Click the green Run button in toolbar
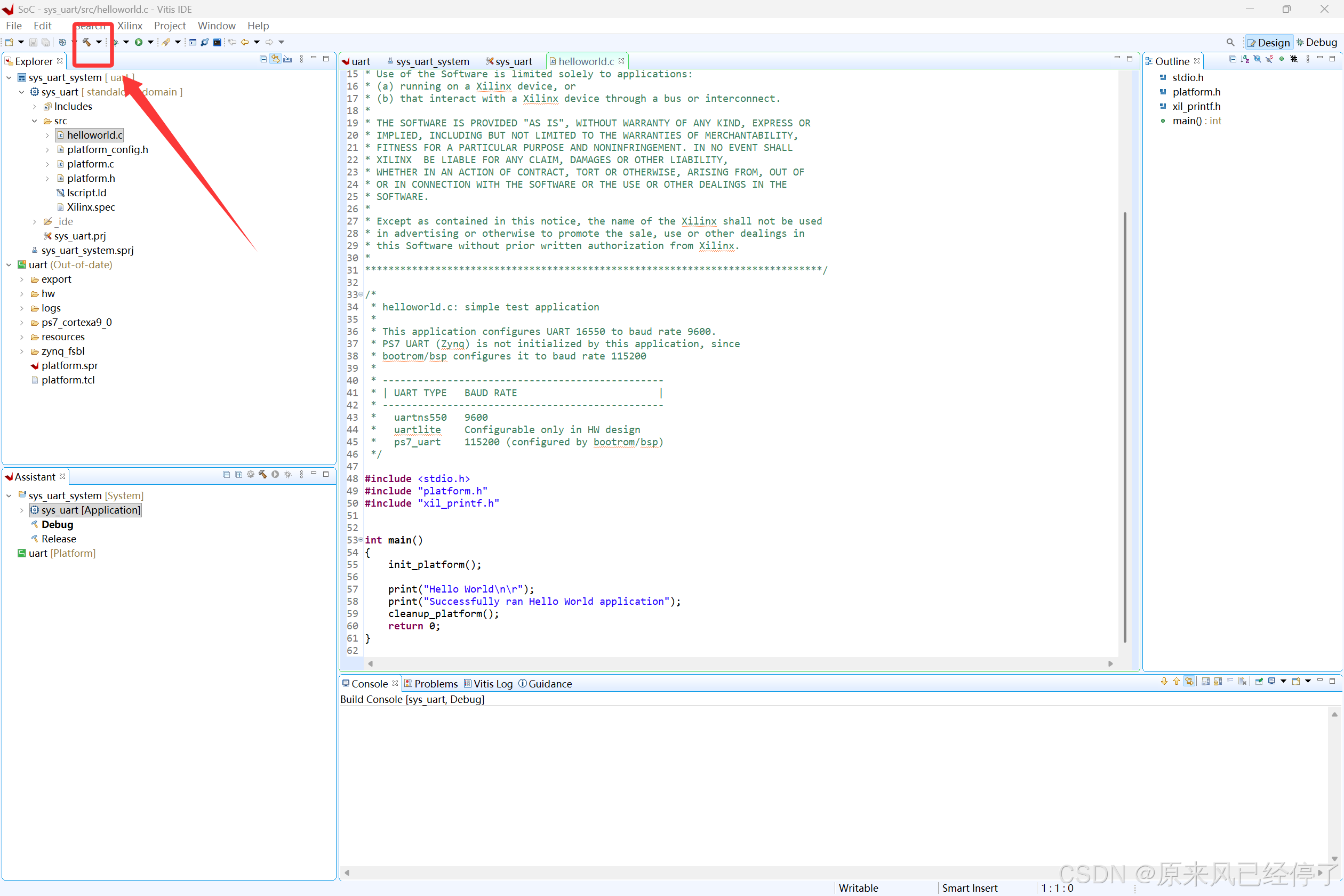The image size is (1344, 896). click(138, 42)
